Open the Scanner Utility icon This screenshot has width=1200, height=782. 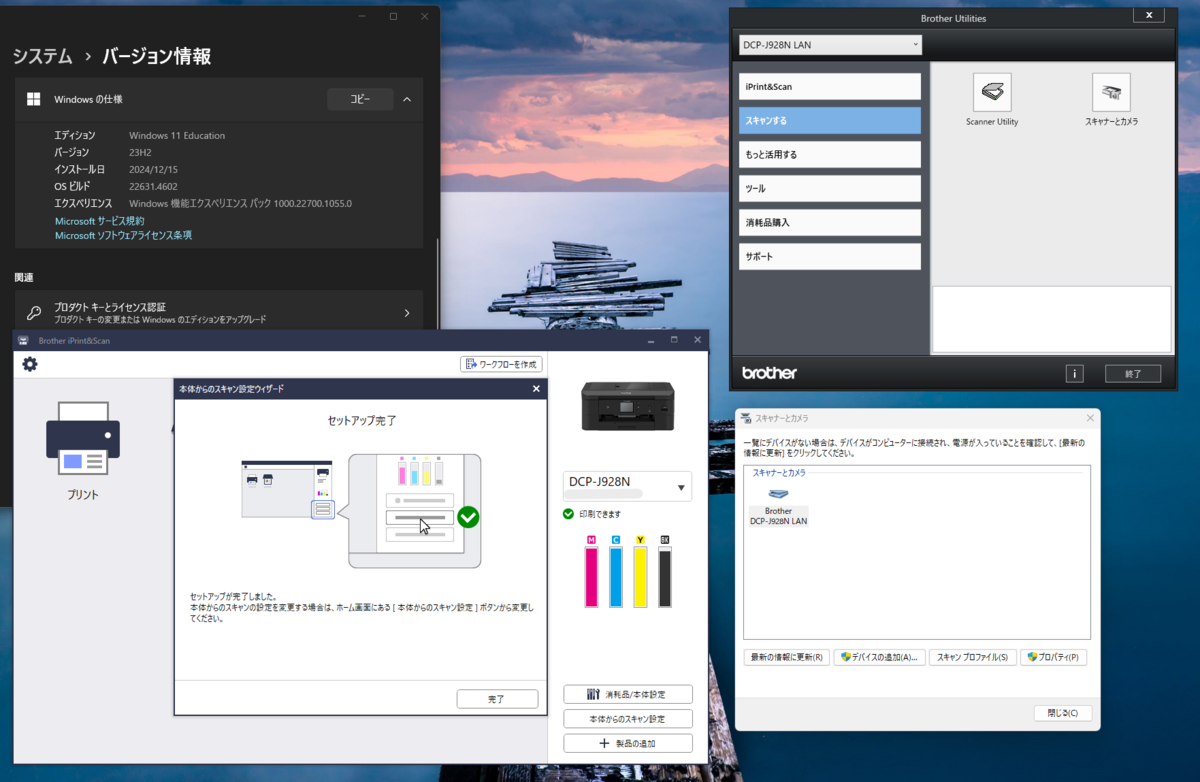(992, 93)
